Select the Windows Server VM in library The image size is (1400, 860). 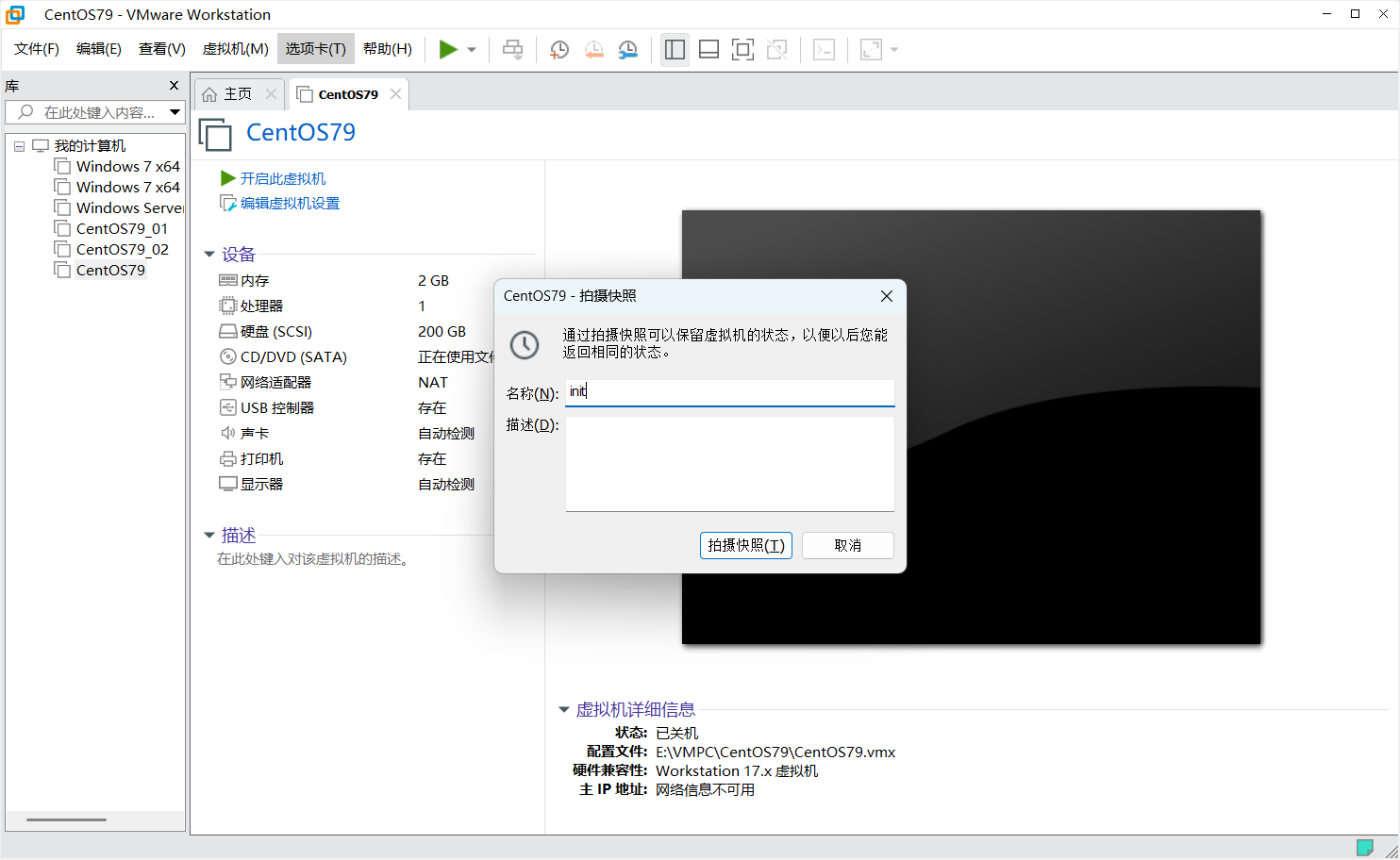tap(119, 208)
